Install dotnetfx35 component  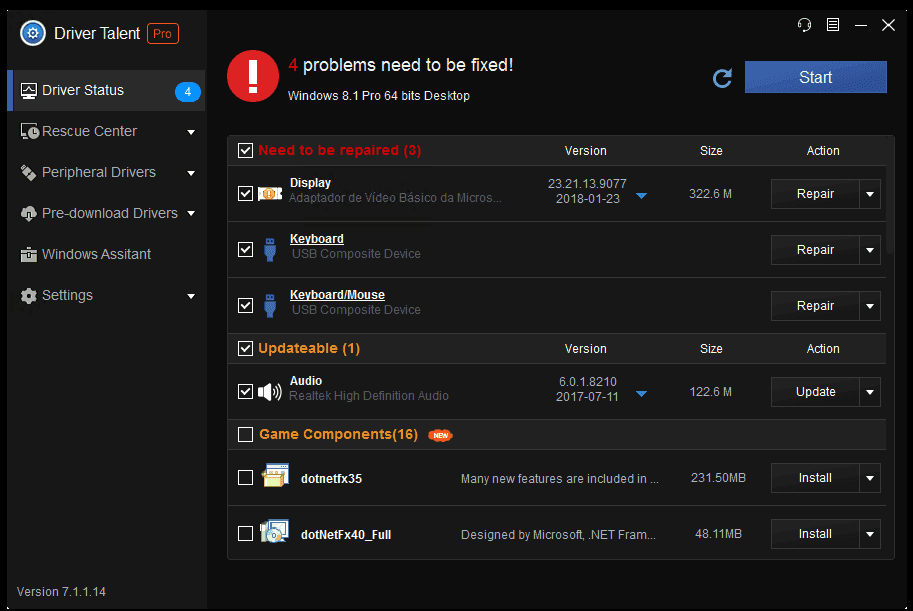point(815,478)
